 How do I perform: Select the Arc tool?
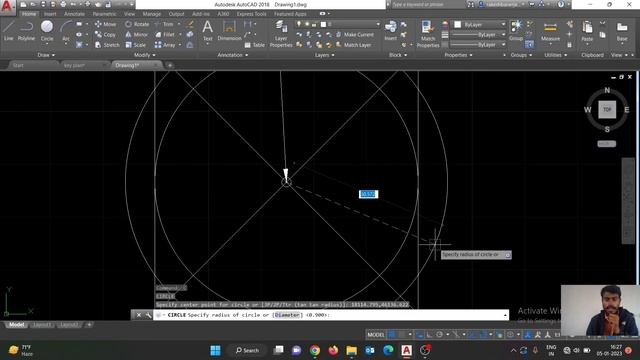pos(66,31)
